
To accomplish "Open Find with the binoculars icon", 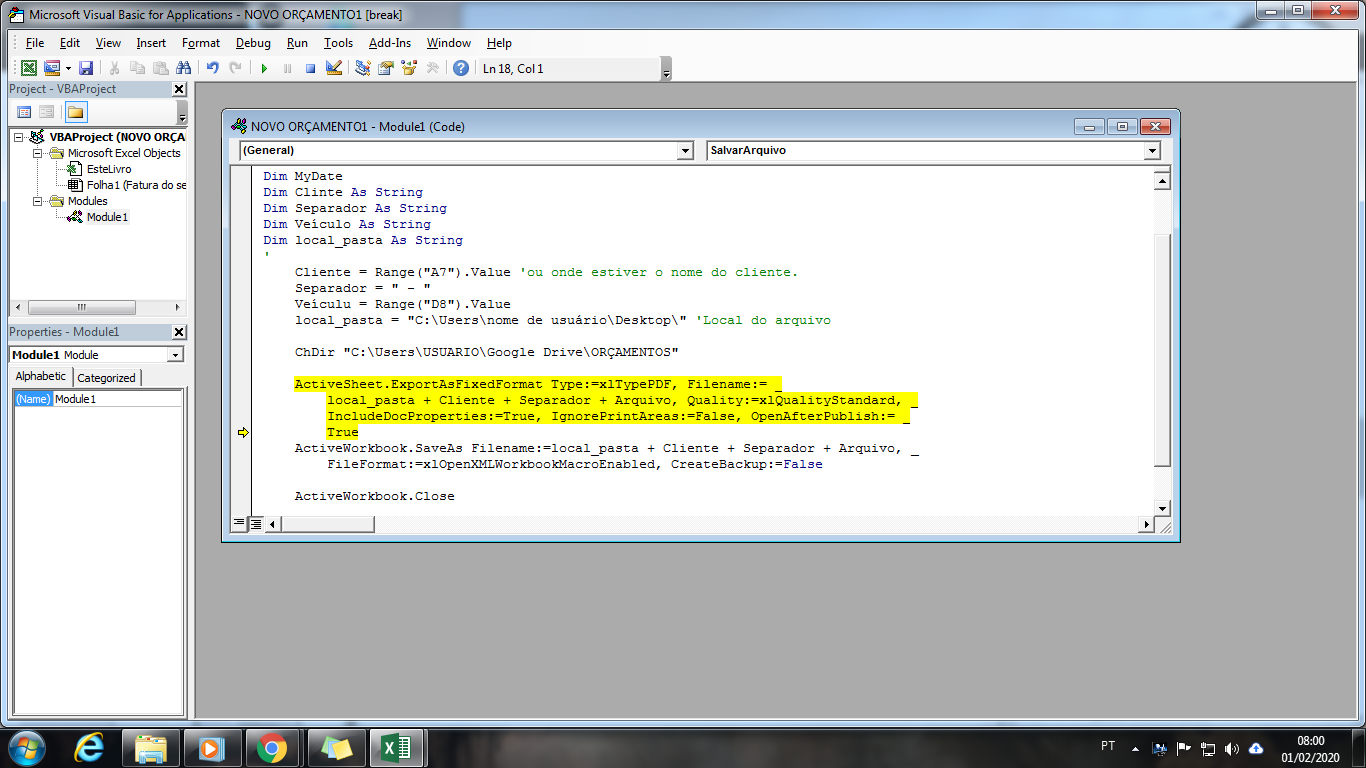I will click(x=183, y=68).
